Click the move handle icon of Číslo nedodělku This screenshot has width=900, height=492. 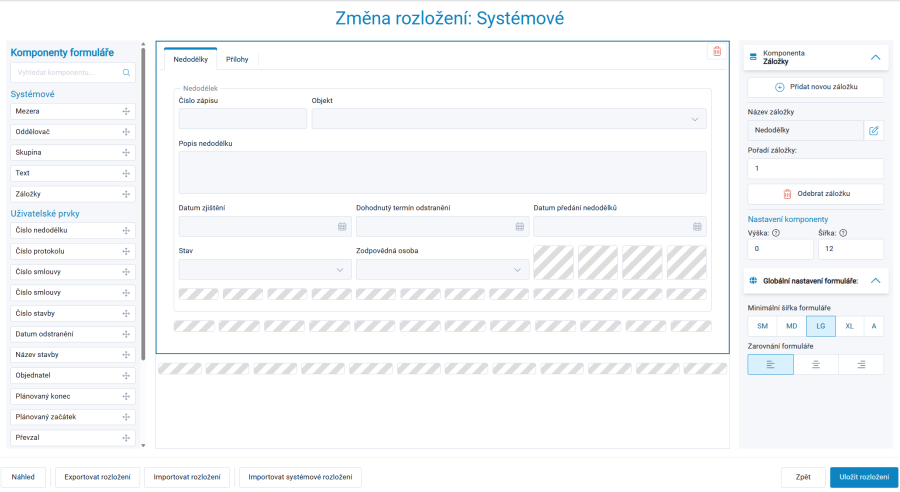[126, 231]
